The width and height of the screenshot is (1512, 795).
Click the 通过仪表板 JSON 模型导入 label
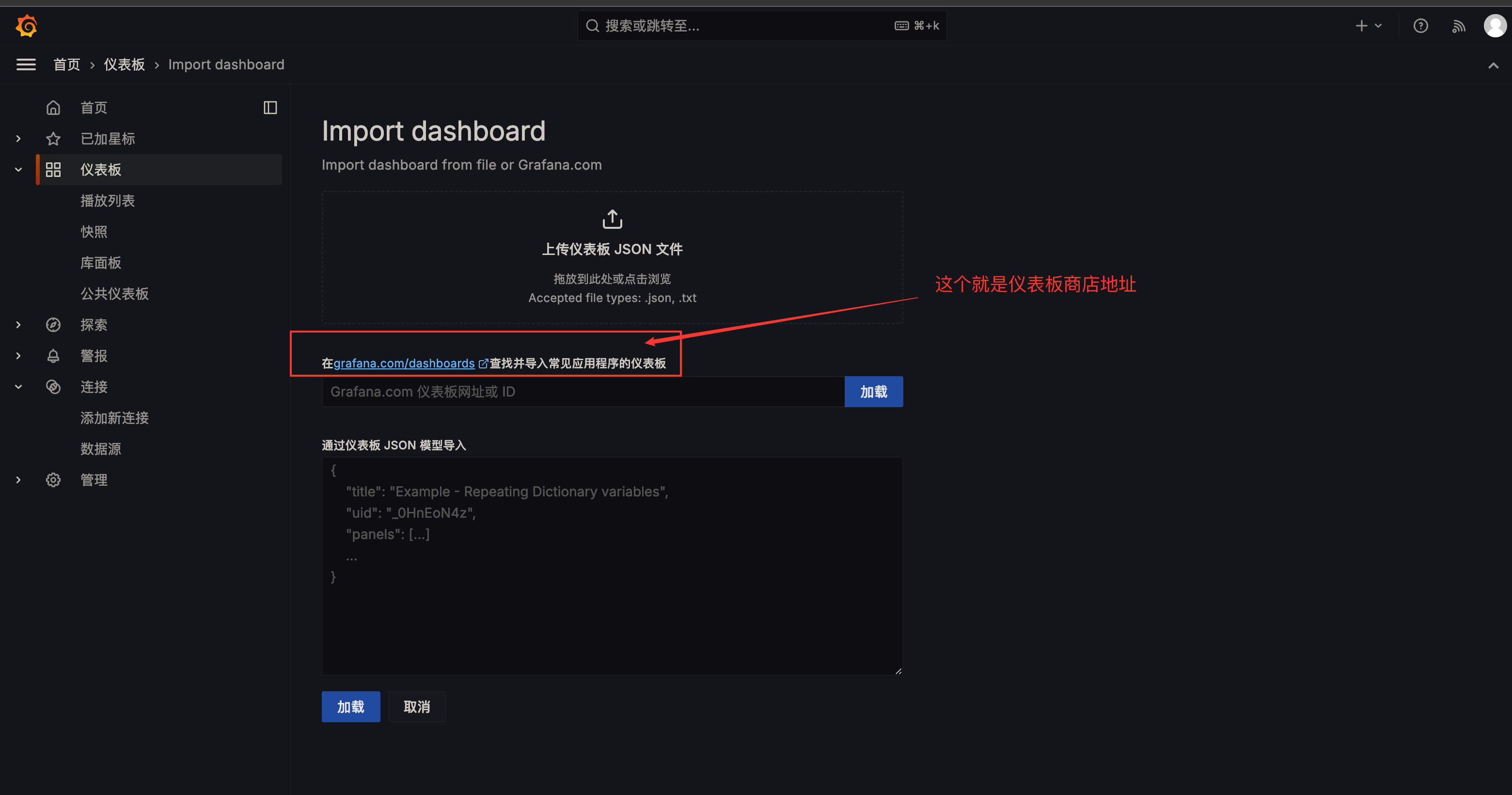pos(394,445)
